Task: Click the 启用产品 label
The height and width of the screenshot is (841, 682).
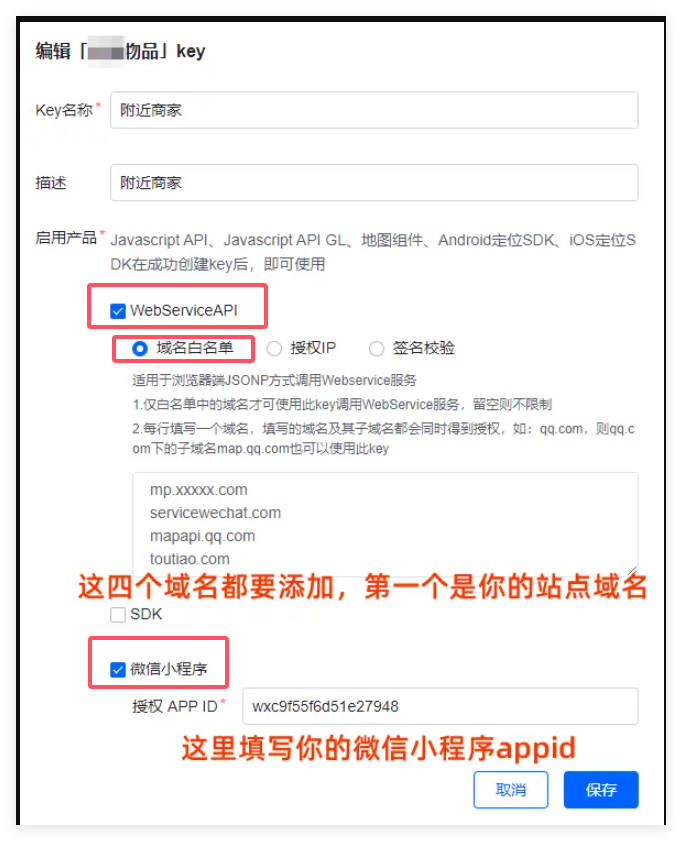Action: [65, 238]
